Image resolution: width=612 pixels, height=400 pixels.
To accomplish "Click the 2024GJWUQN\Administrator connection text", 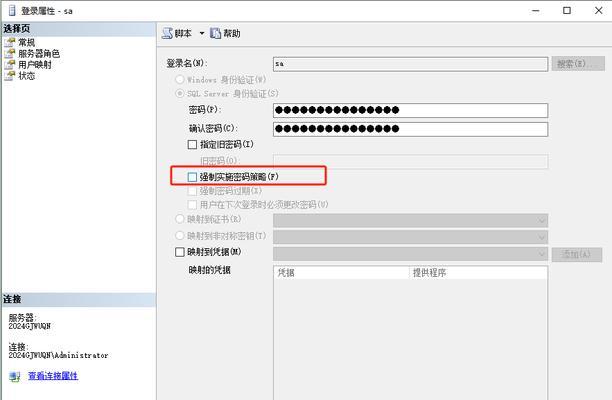I will pos(58,356).
